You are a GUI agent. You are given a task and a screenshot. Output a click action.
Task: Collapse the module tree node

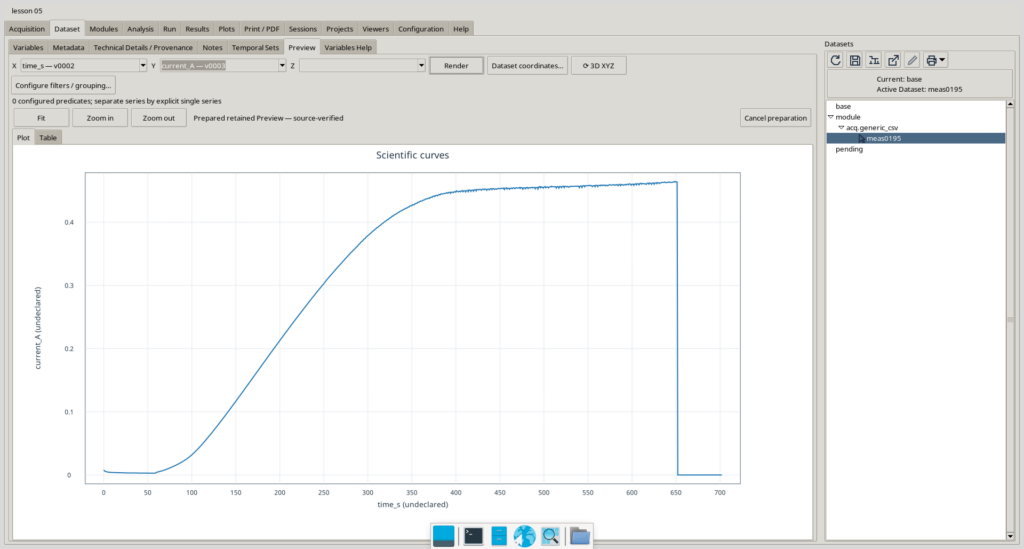coord(831,117)
